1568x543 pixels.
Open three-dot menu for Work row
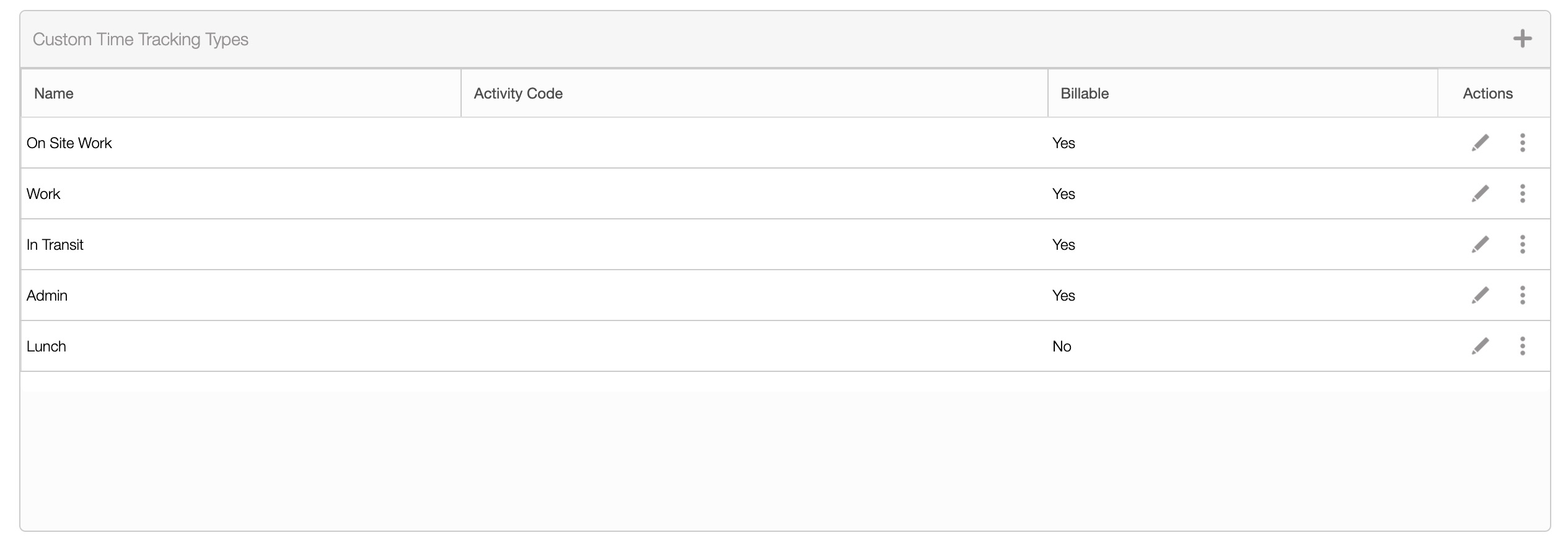pyautogui.click(x=1522, y=193)
